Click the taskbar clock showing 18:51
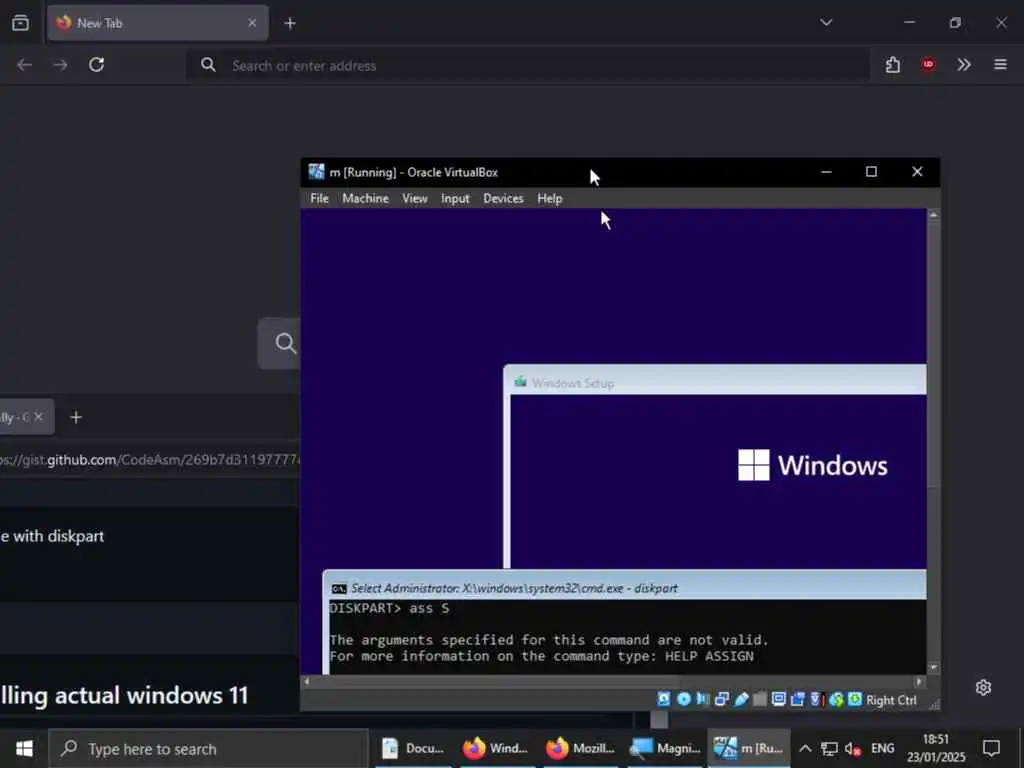The height and width of the screenshot is (768, 1024). coord(936,748)
